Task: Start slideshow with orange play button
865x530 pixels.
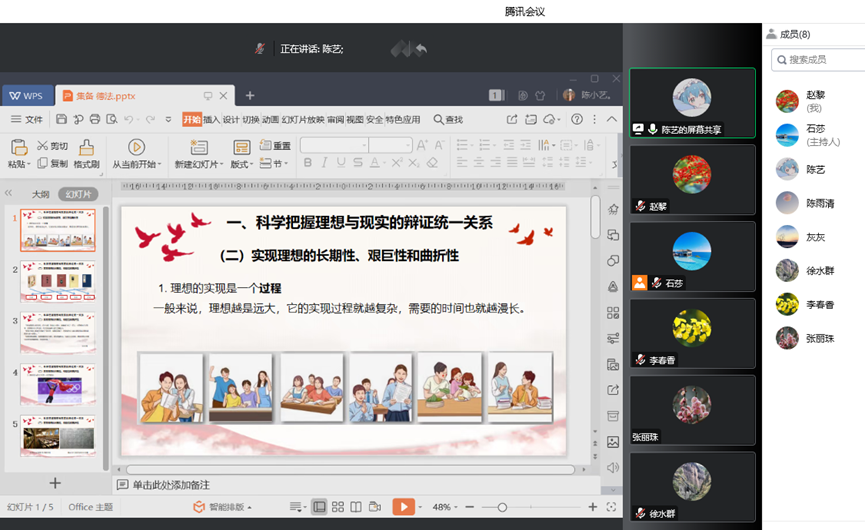Action: [403, 507]
